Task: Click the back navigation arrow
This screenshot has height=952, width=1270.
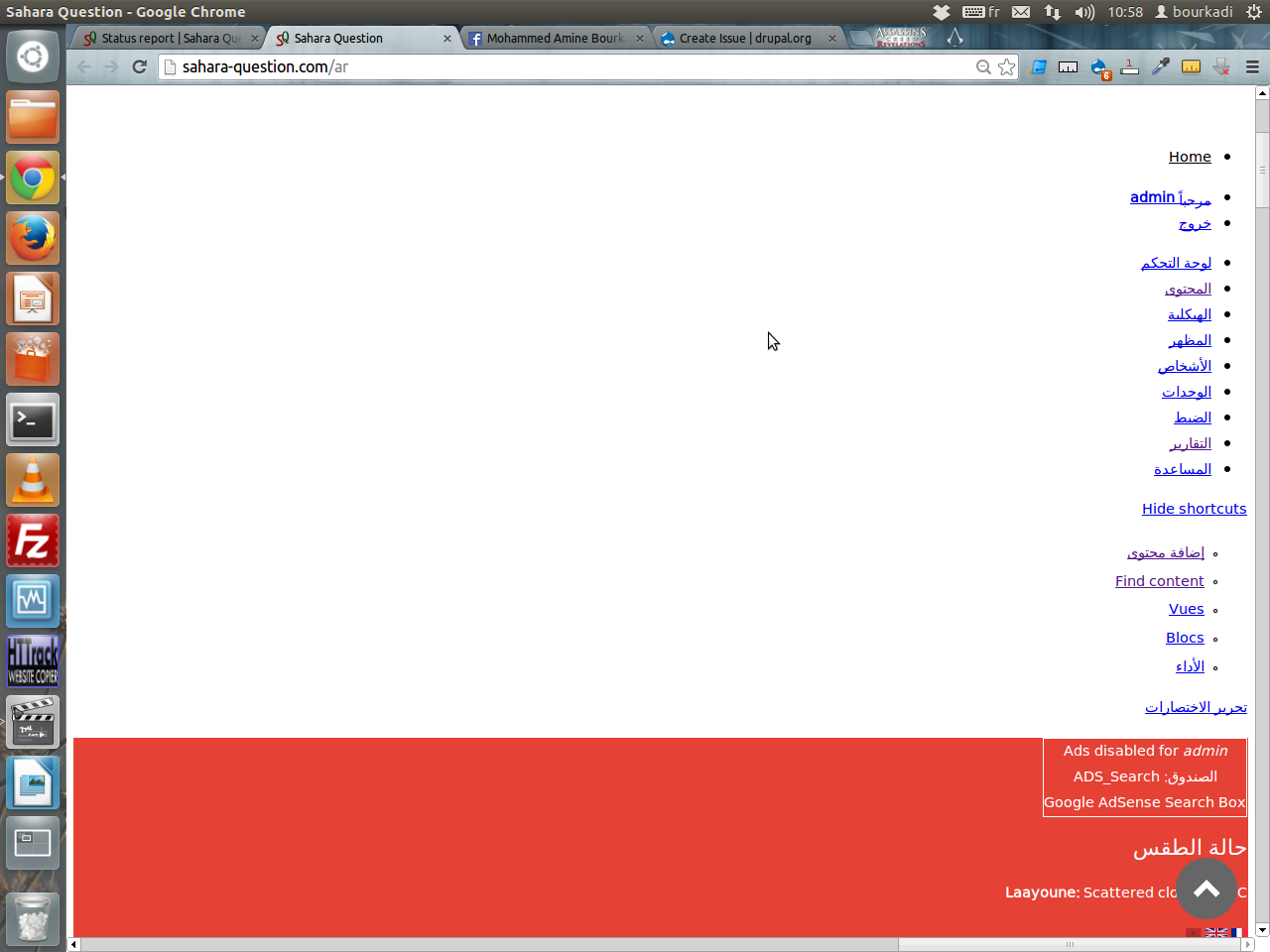Action: (83, 66)
